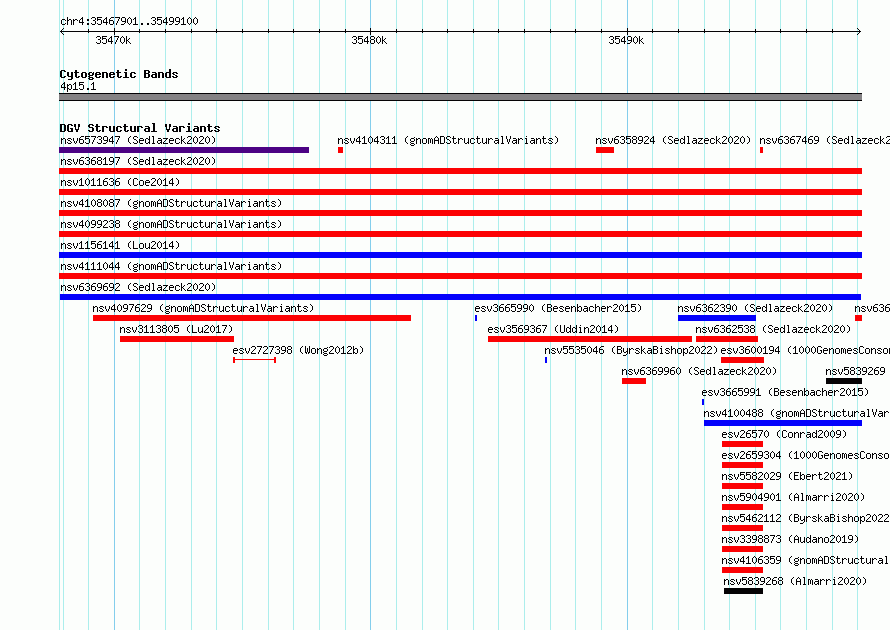Open the nsv6368197 (Sedlazeck2020) label

138,161
